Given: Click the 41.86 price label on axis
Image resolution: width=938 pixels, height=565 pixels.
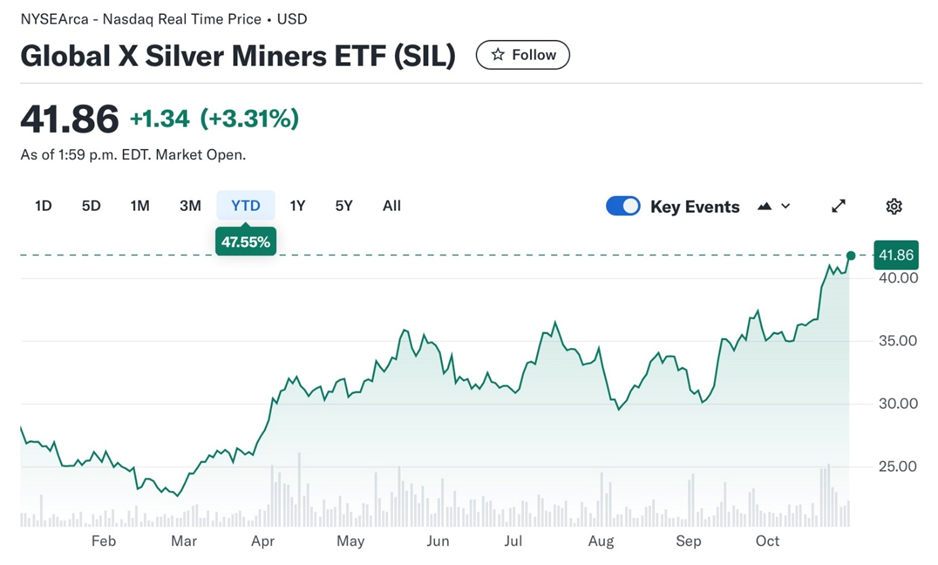Looking at the screenshot, I should tap(896, 256).
